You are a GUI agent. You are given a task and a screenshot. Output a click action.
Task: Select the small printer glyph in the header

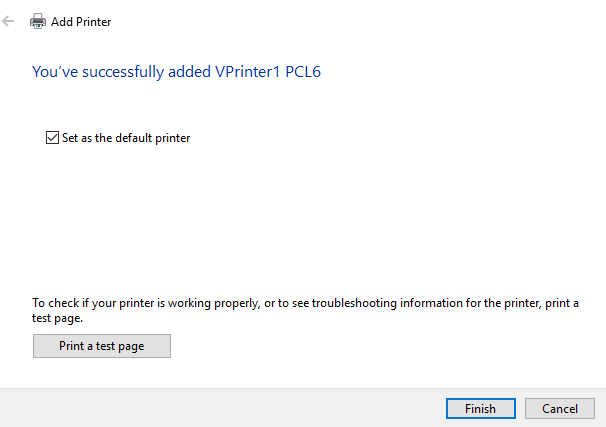tap(38, 21)
